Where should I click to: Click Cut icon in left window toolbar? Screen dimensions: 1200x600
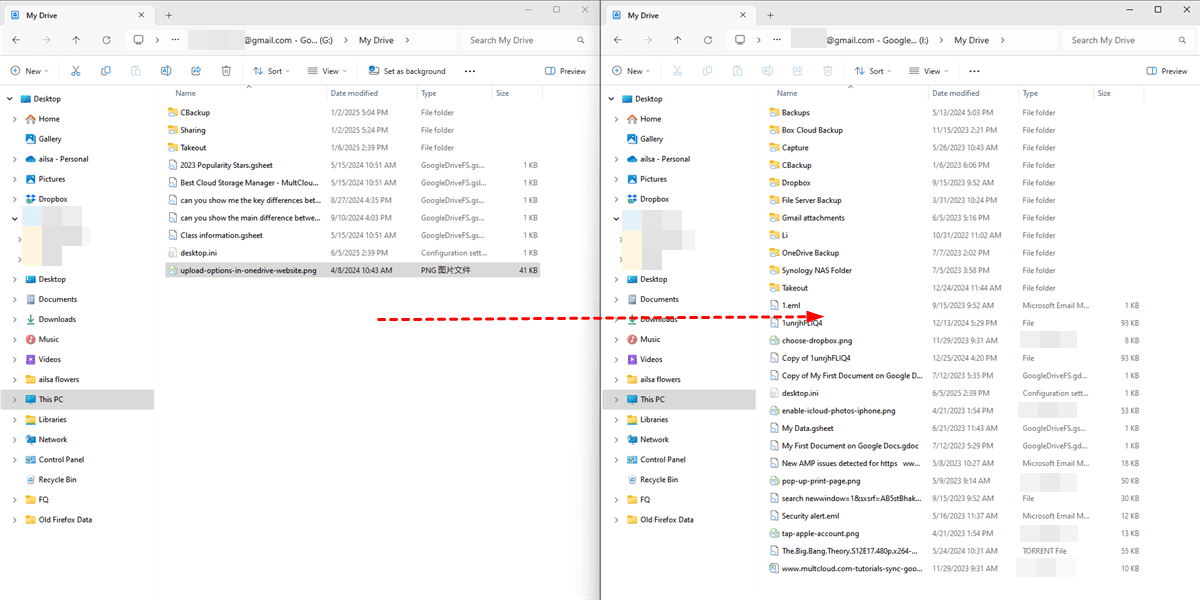[x=75, y=71]
